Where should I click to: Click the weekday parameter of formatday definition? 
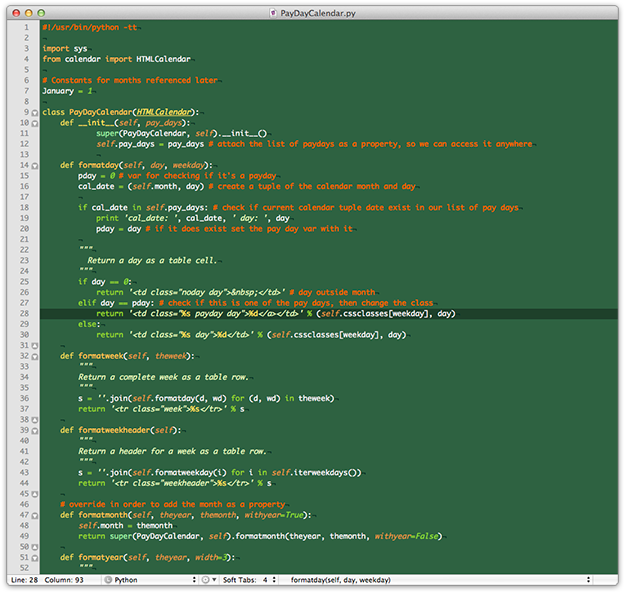pyautogui.click(x=188, y=165)
